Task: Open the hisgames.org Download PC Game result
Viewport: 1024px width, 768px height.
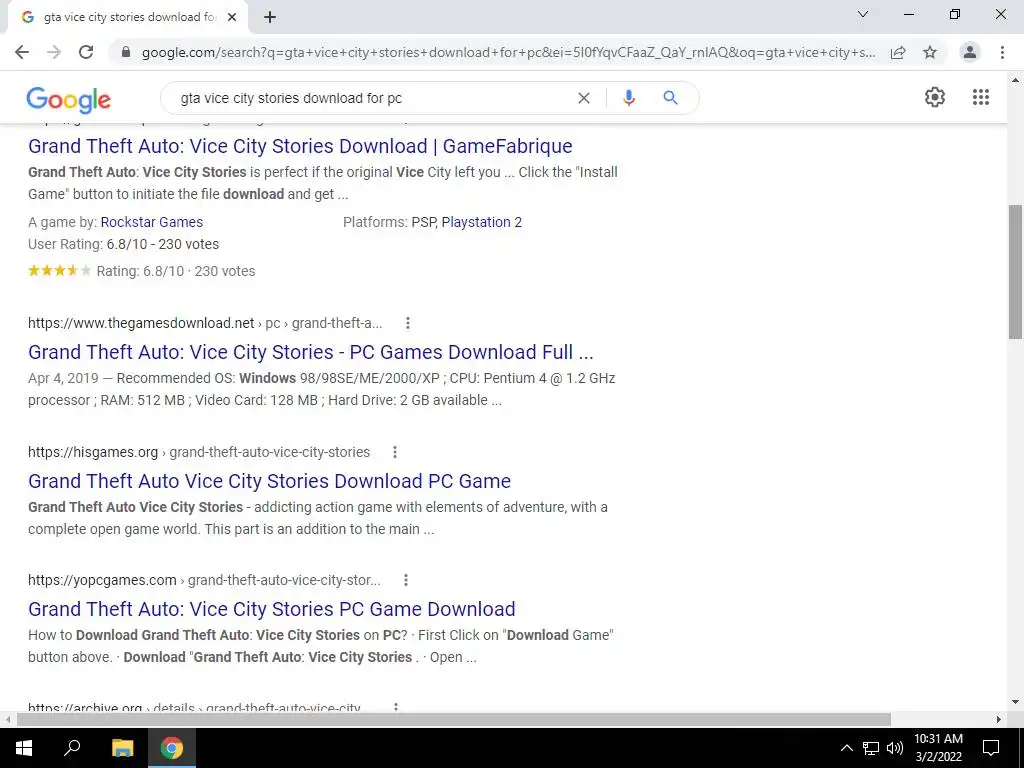Action: [x=270, y=481]
